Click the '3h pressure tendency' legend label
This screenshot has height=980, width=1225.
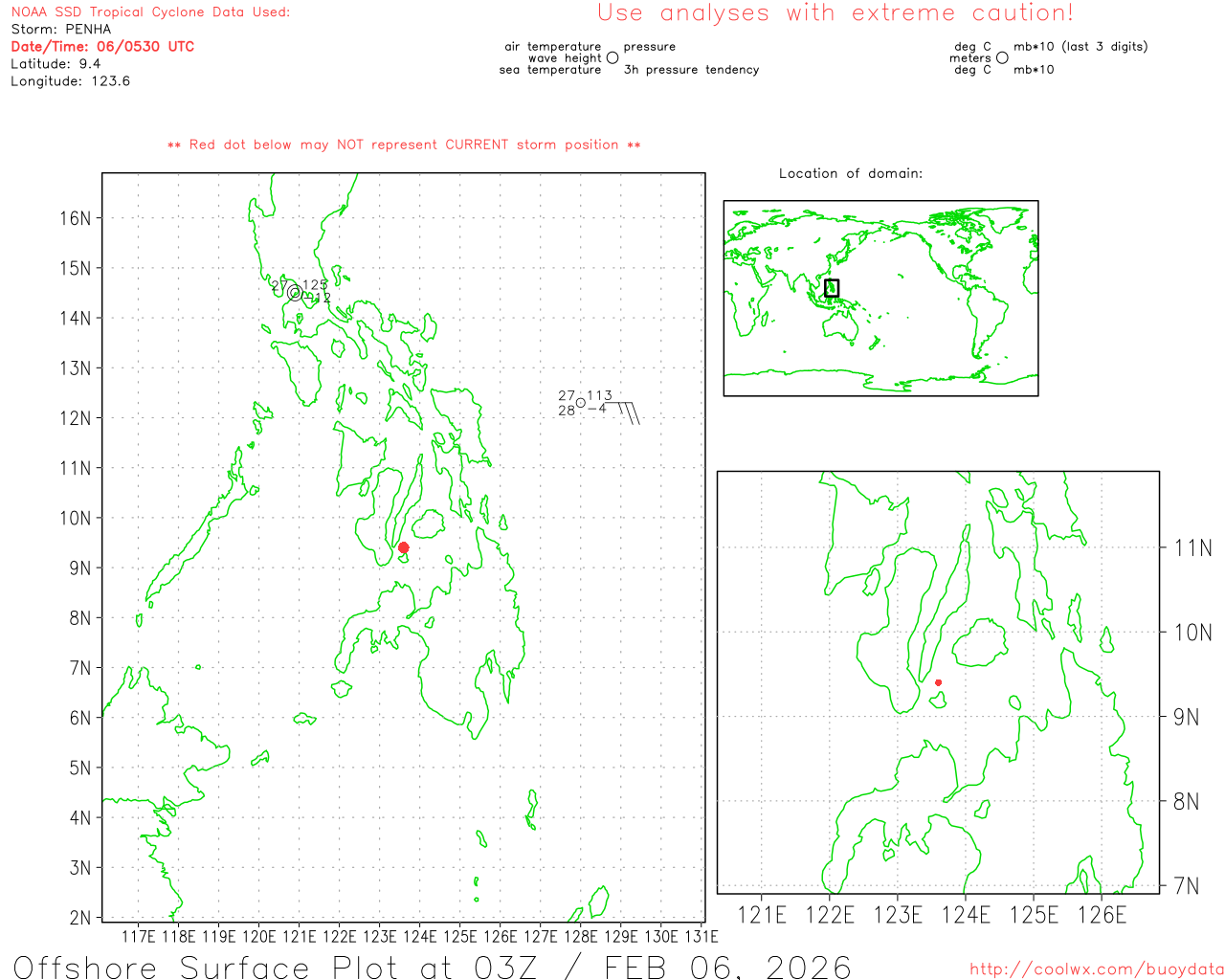691,70
